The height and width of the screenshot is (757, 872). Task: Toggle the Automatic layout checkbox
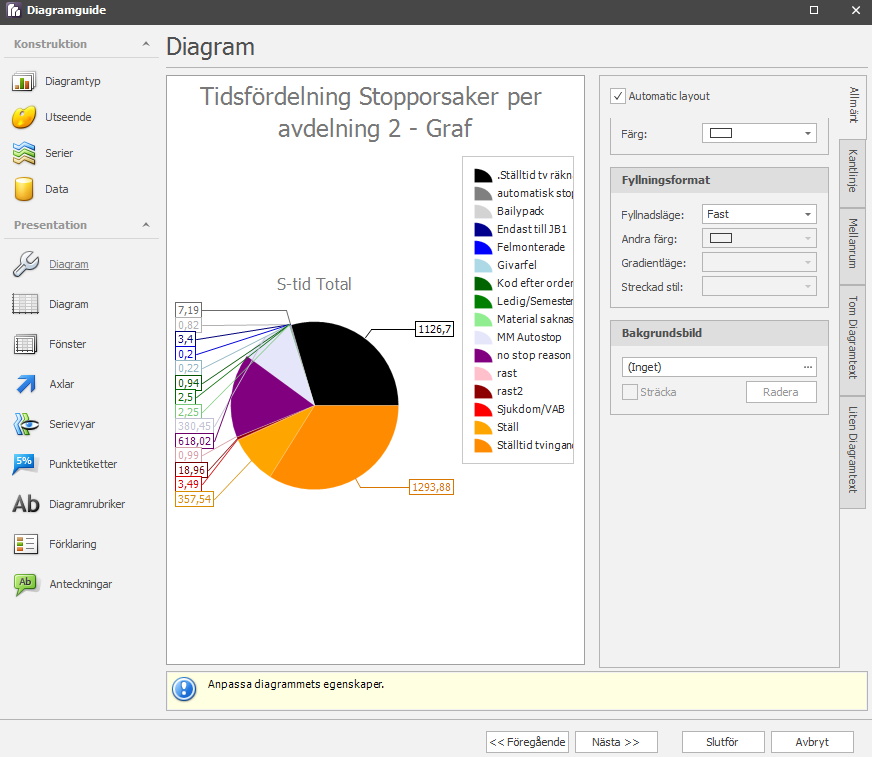click(x=618, y=96)
